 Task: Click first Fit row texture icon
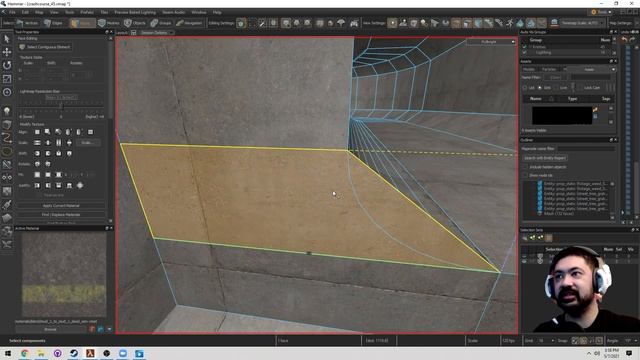pos(37,174)
